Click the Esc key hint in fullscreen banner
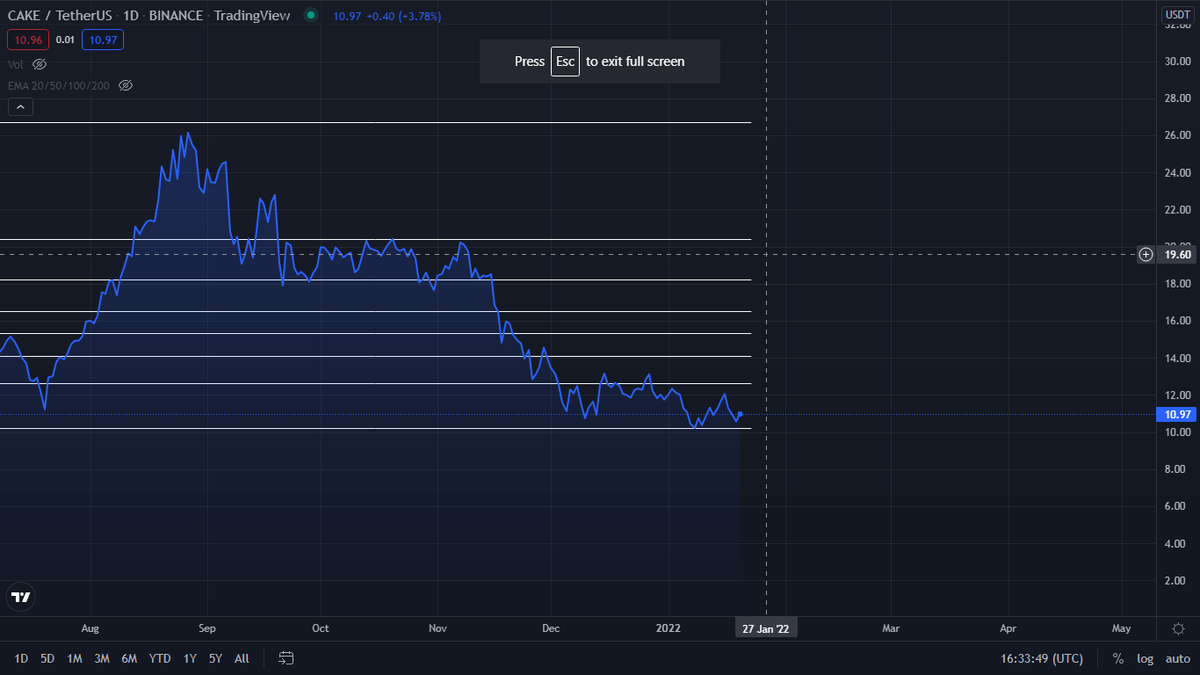 pyautogui.click(x=565, y=61)
